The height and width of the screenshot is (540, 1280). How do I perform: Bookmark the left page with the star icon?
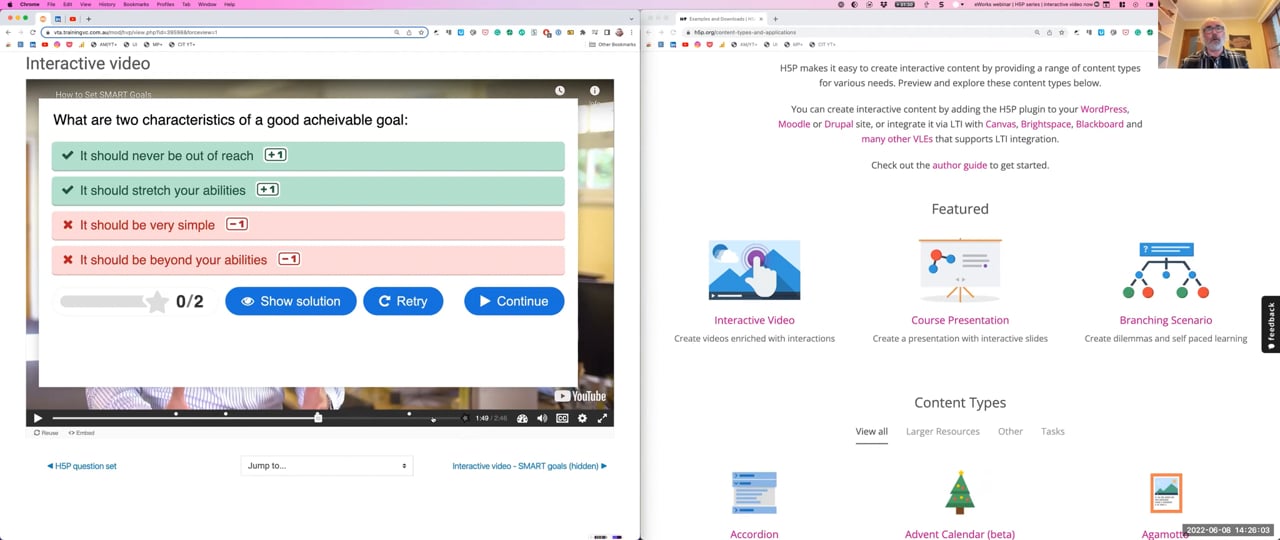pyautogui.click(x=422, y=32)
